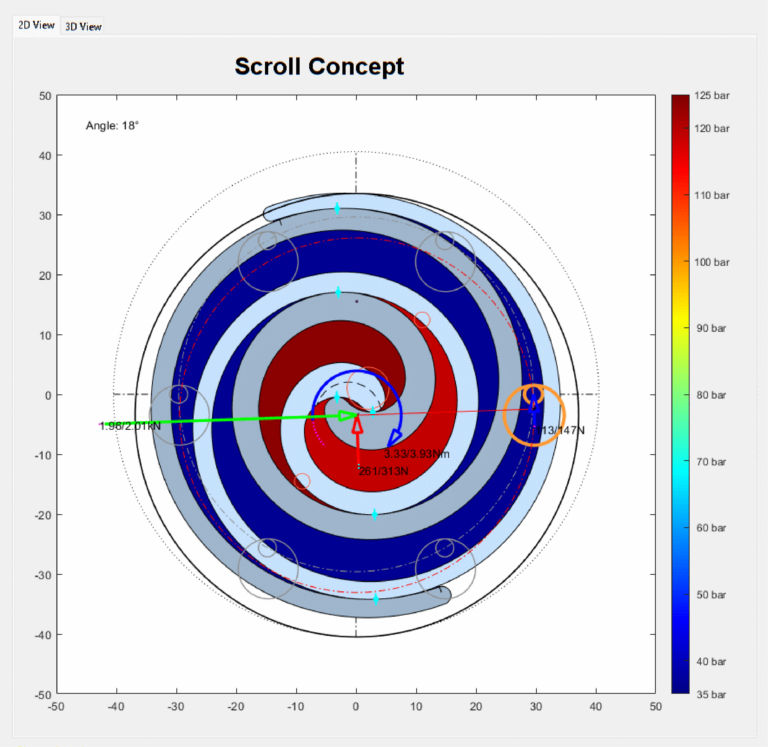Click the blue torque arc arrowhead
Image resolution: width=768 pixels, height=747 pixels.
click(x=394, y=437)
